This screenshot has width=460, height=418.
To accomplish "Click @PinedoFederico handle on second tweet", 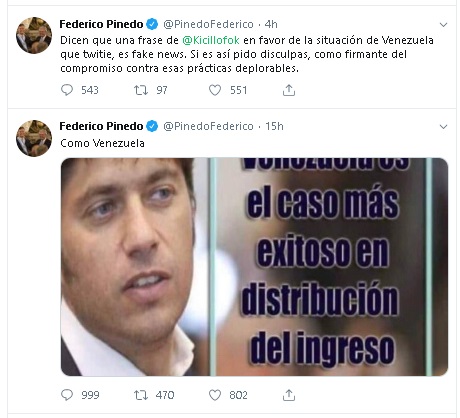I will click(x=208, y=126).
